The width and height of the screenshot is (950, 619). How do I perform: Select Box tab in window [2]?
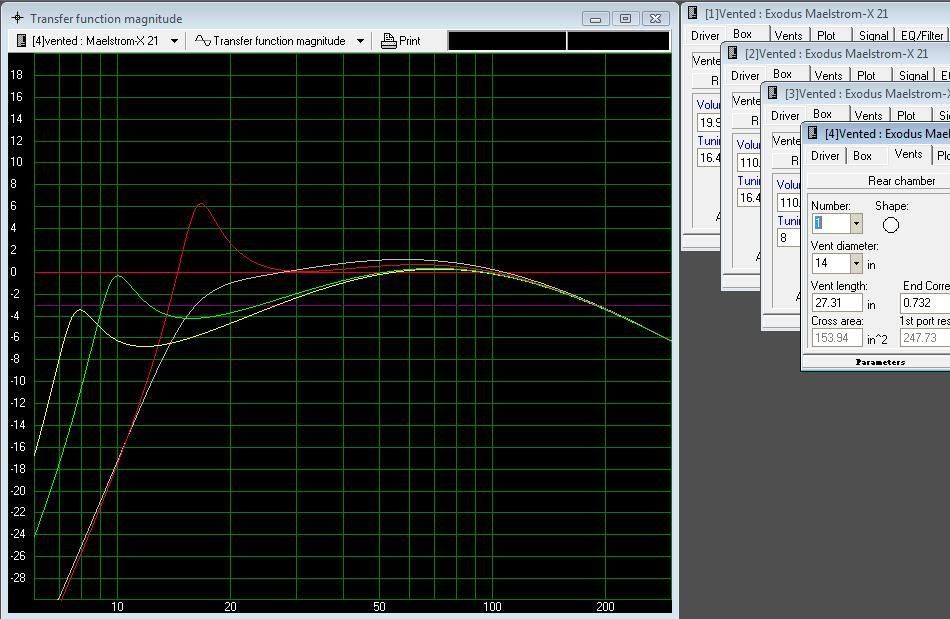[782, 74]
